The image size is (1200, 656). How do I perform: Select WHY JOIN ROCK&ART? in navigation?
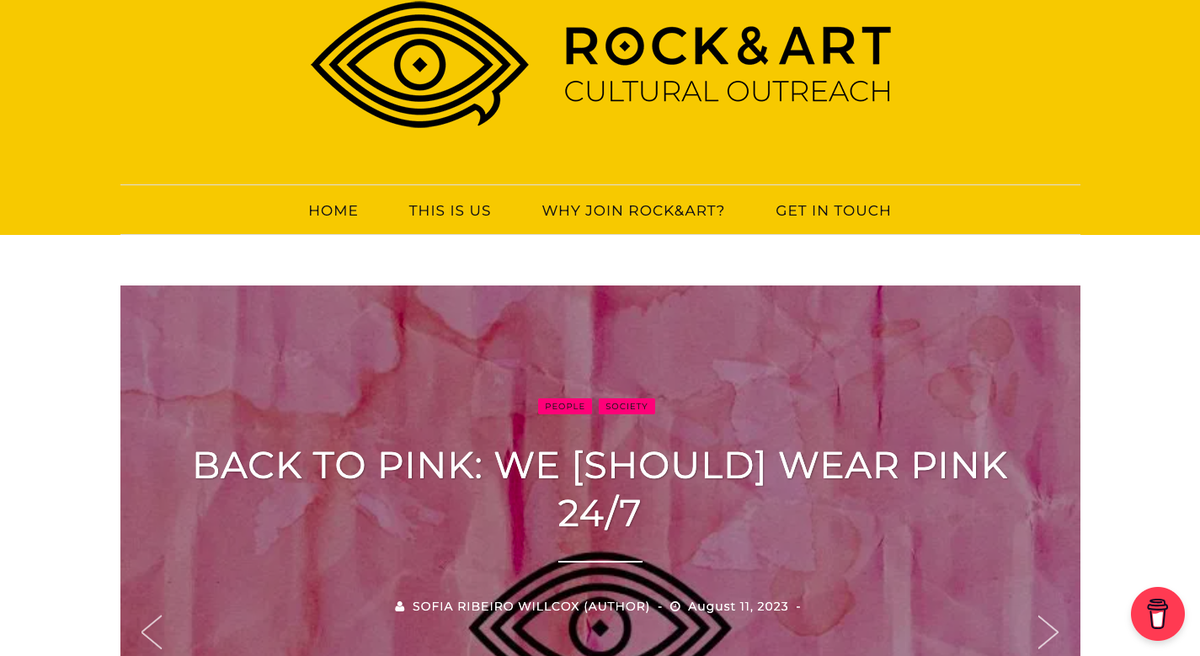[x=633, y=211]
